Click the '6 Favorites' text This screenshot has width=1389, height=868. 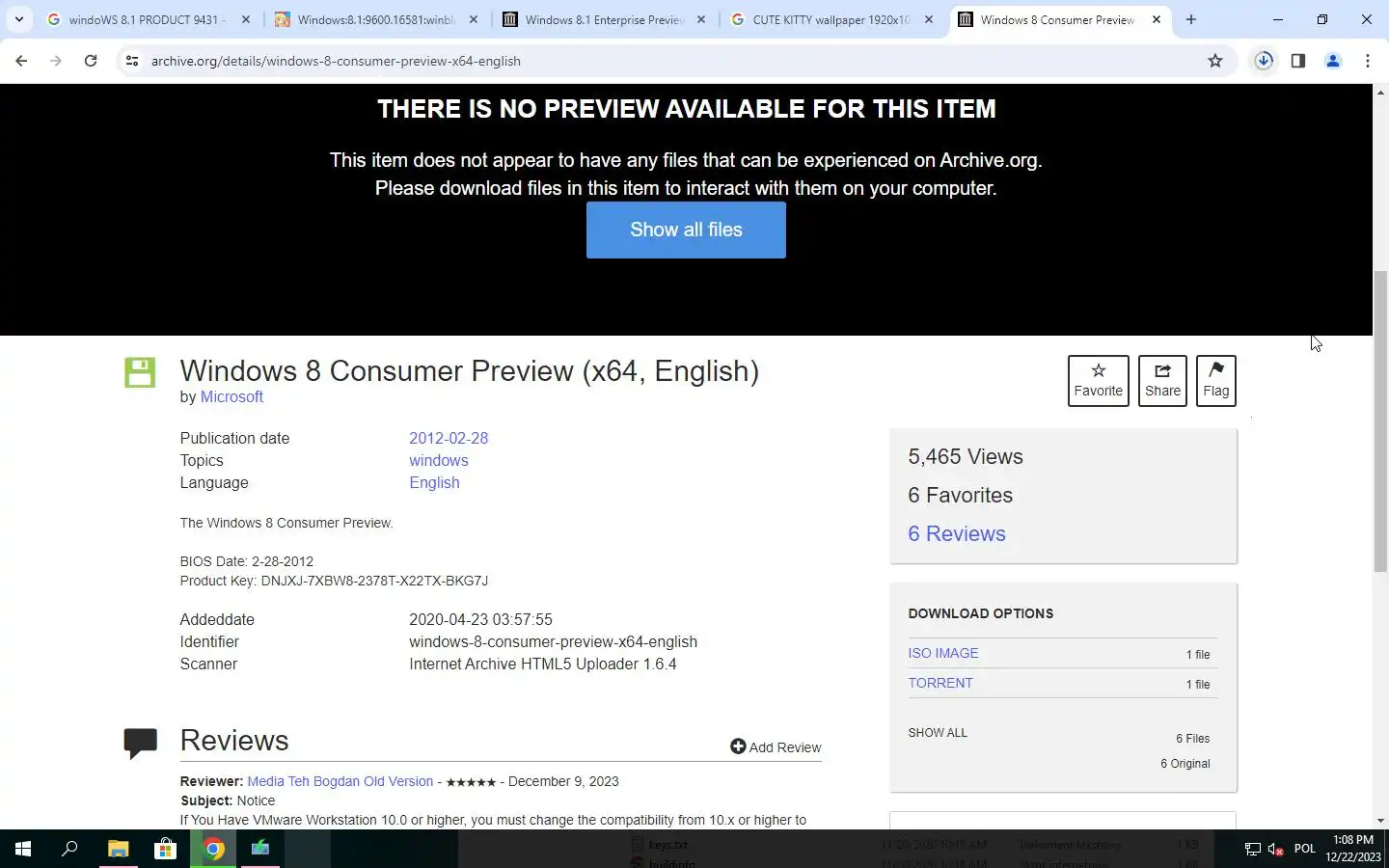click(961, 495)
